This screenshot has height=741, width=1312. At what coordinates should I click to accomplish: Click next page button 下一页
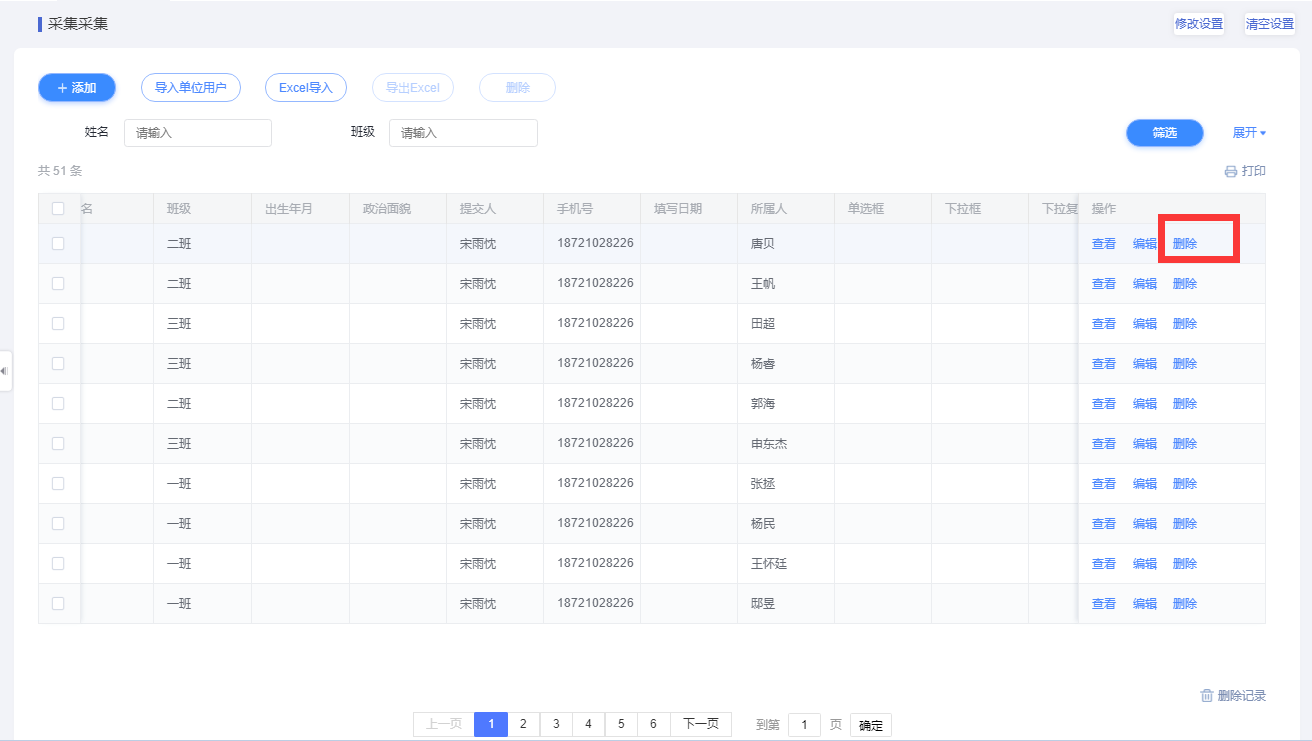(700, 725)
